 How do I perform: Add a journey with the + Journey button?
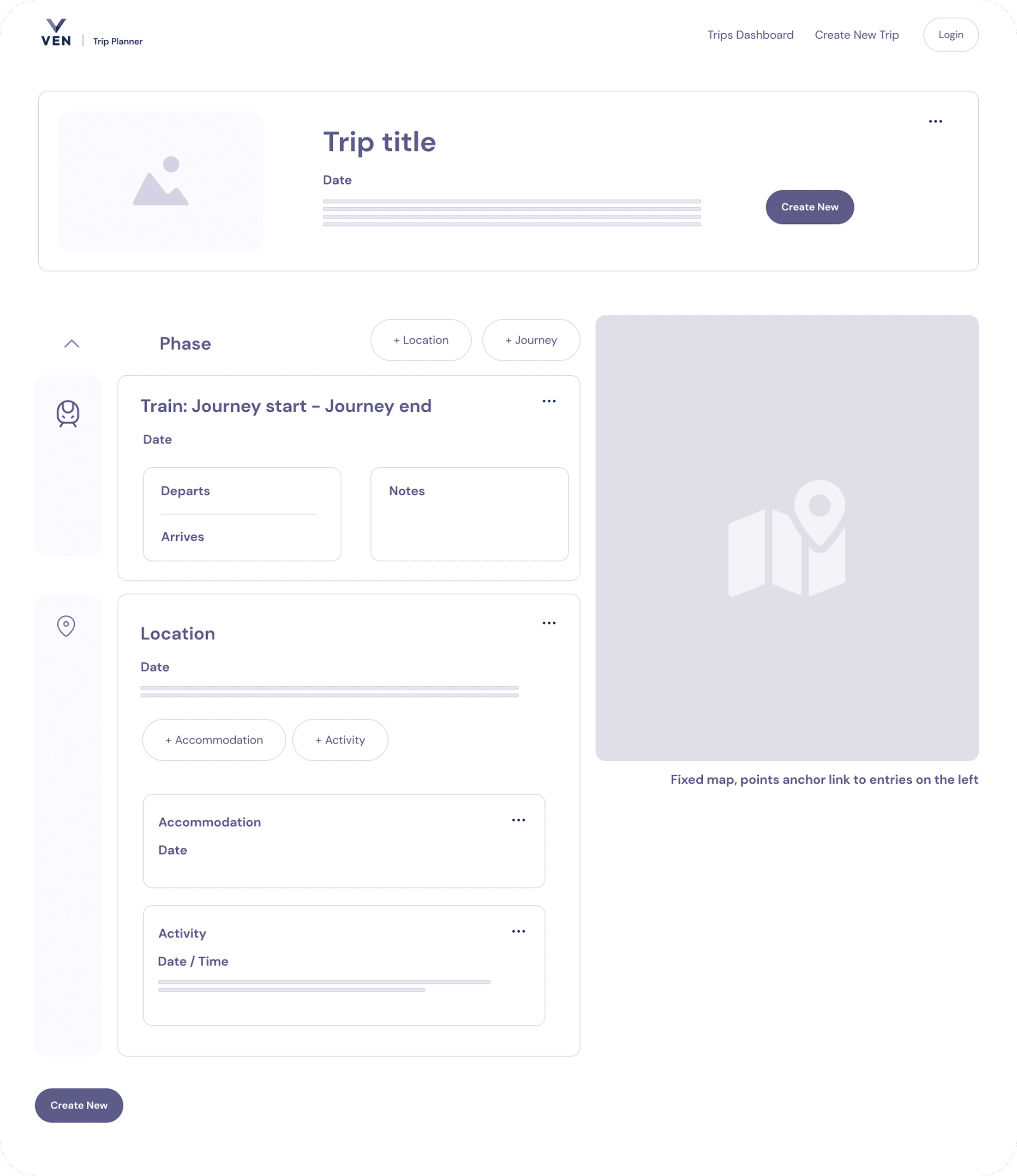pos(531,340)
